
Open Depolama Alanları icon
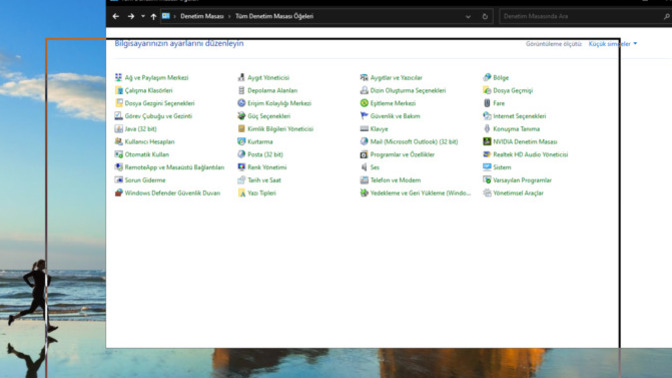click(242, 90)
